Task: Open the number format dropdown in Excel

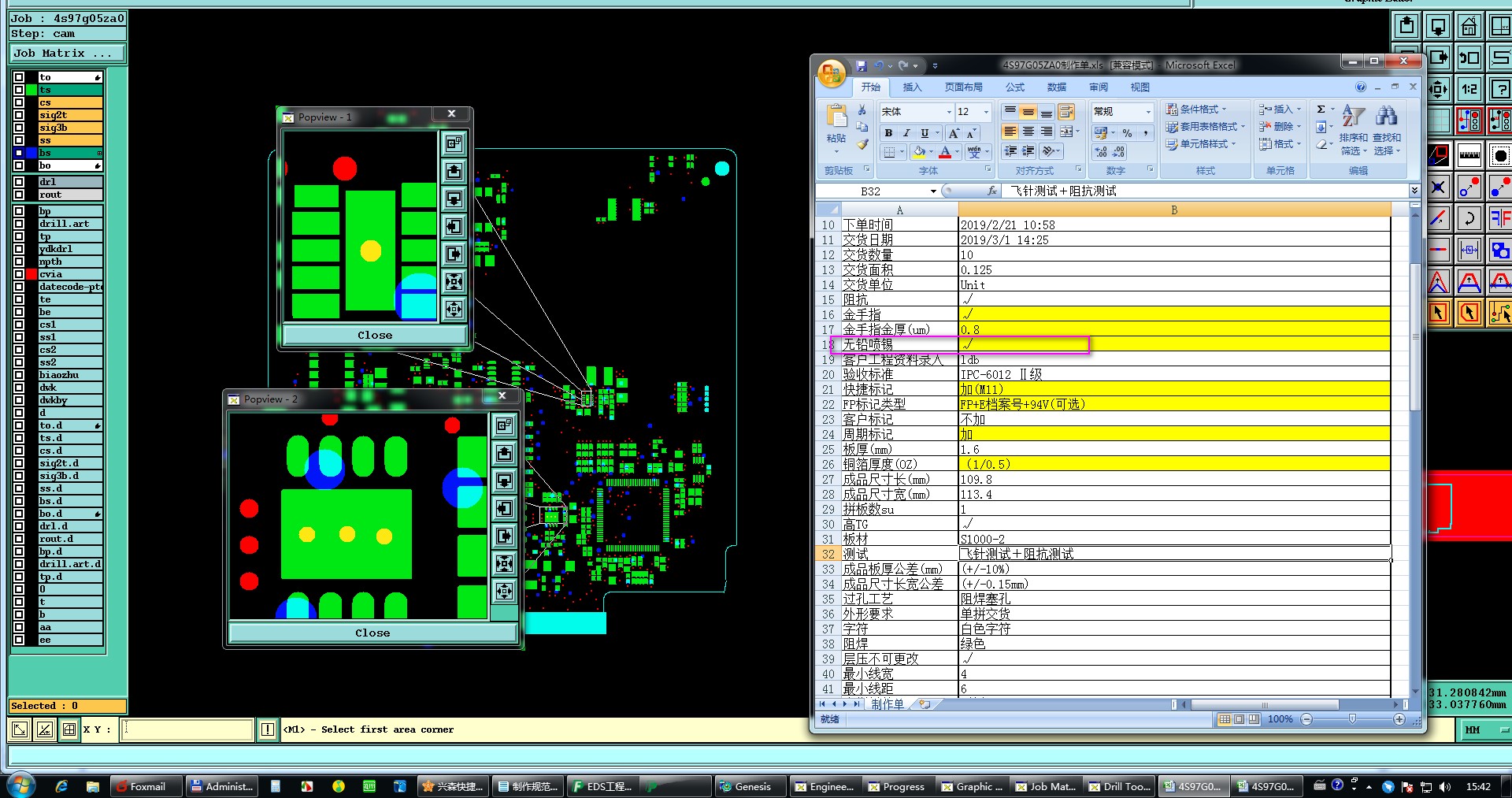Action: [x=1148, y=112]
